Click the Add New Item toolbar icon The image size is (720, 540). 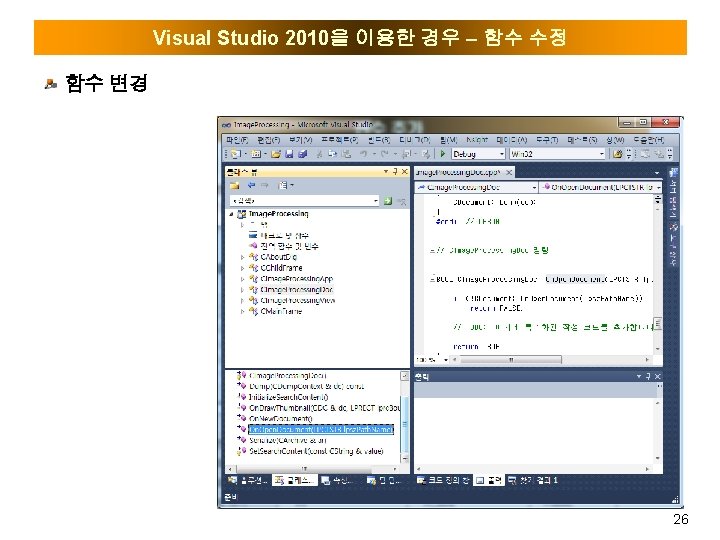(256, 154)
